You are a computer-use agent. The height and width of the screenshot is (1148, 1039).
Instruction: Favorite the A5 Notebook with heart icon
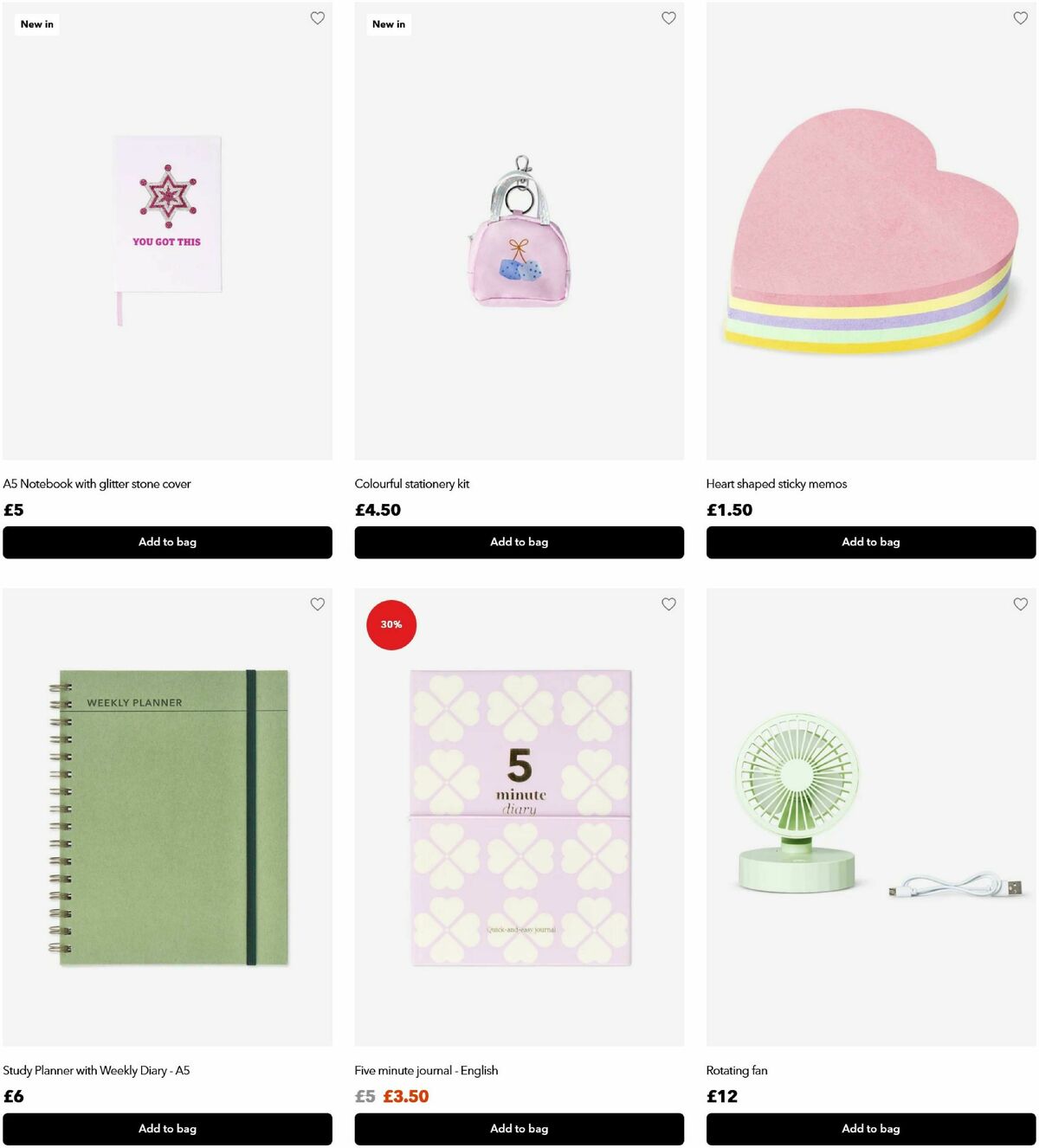[x=318, y=18]
